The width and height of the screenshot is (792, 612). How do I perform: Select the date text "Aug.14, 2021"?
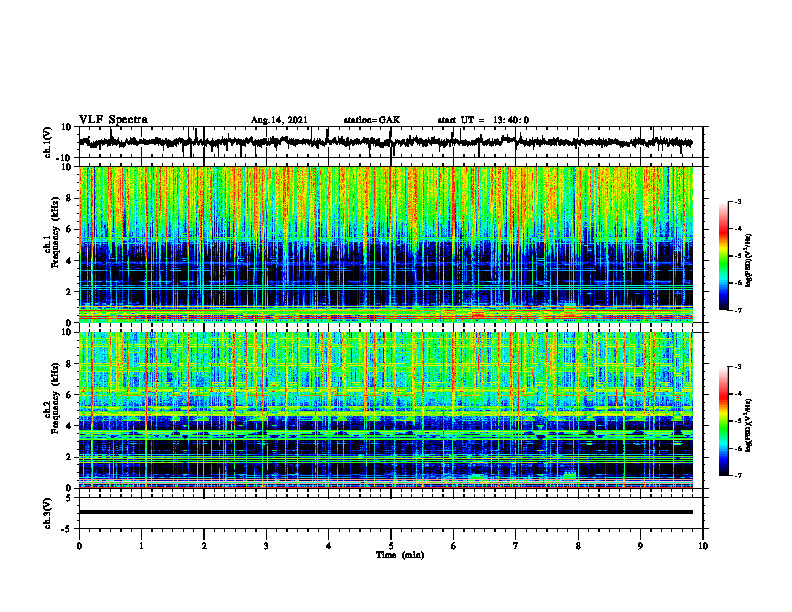[279, 120]
